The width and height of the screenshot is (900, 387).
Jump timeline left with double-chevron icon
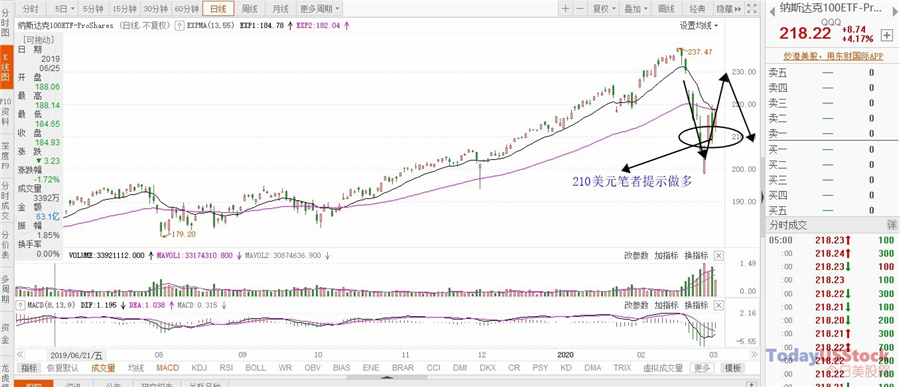(x=20, y=355)
